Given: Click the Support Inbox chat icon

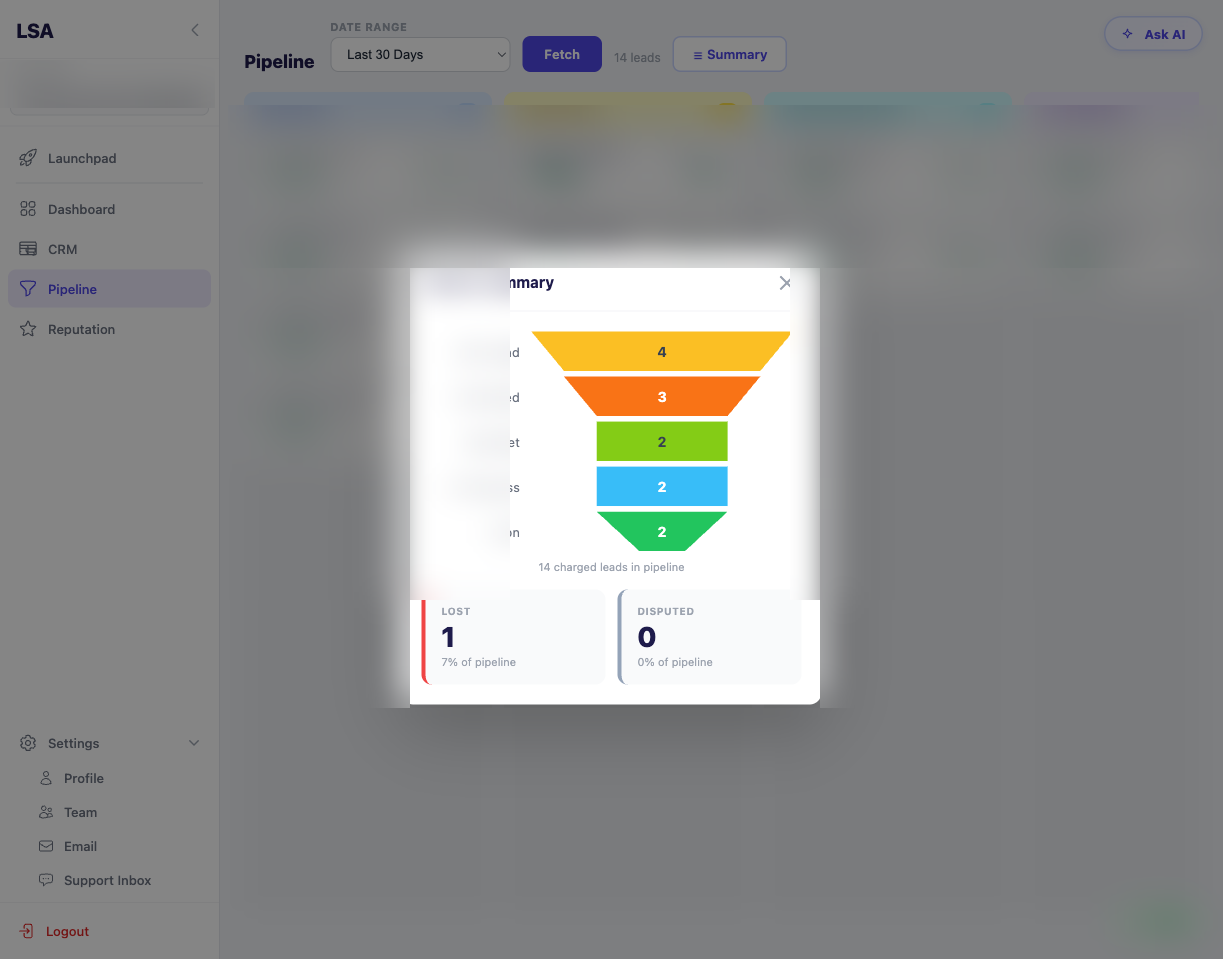Looking at the screenshot, I should click(x=46, y=880).
